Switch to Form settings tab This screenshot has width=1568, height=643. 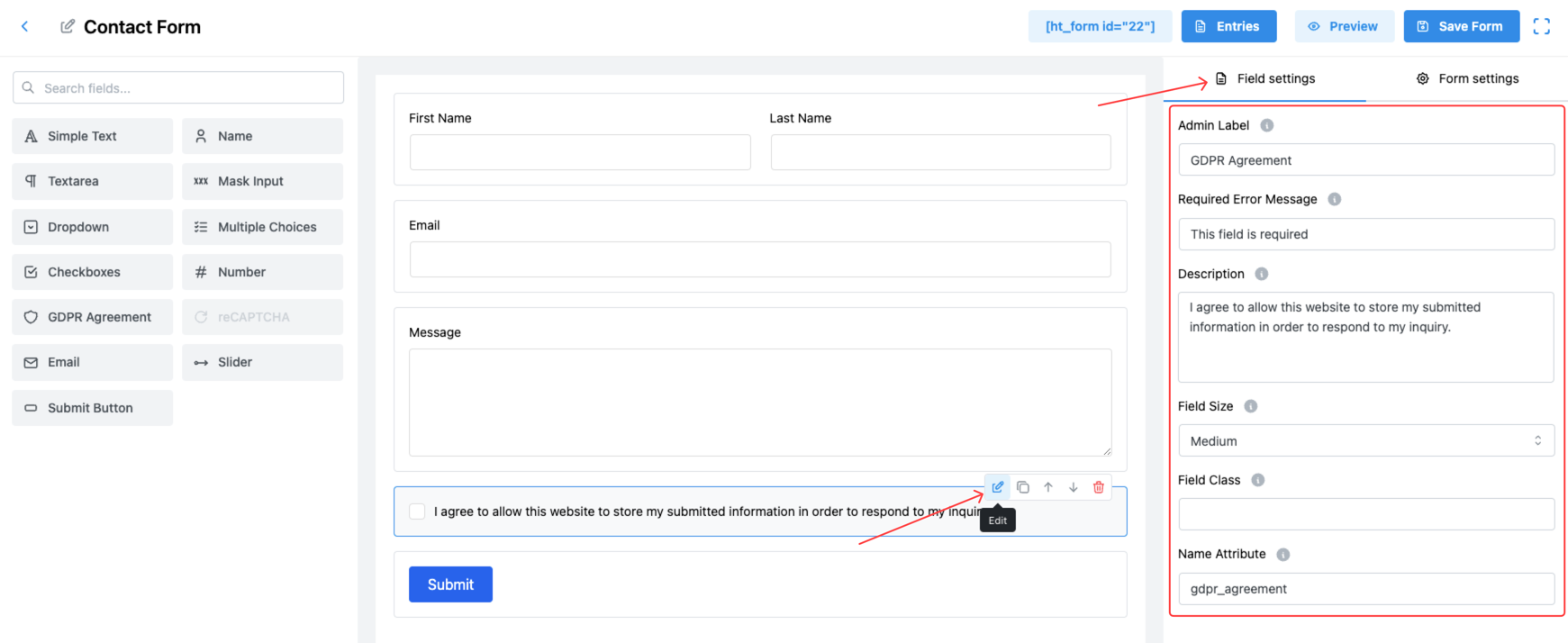[x=1467, y=79]
